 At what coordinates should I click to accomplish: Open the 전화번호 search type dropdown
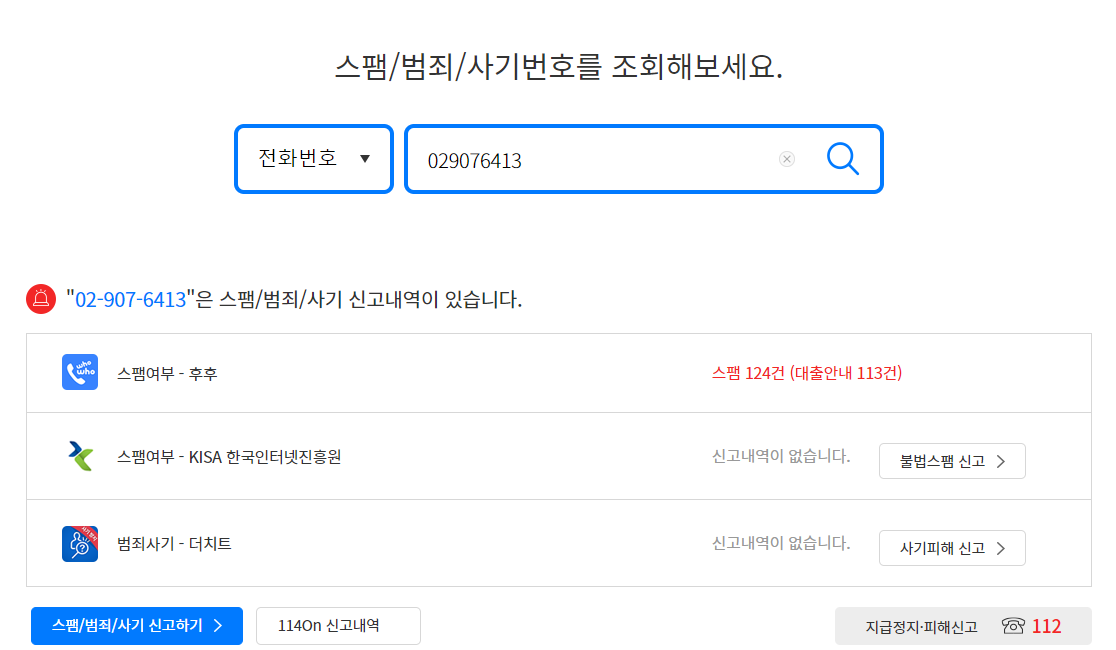pos(314,159)
